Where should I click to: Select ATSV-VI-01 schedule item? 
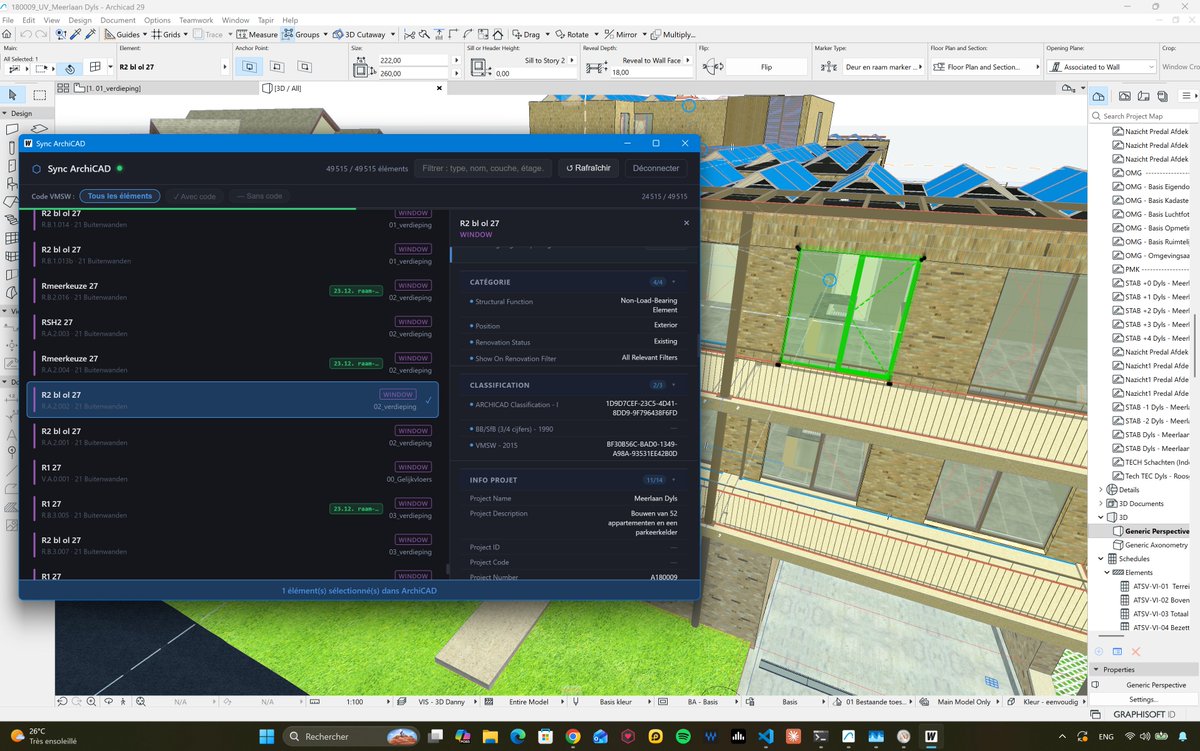pos(1154,586)
